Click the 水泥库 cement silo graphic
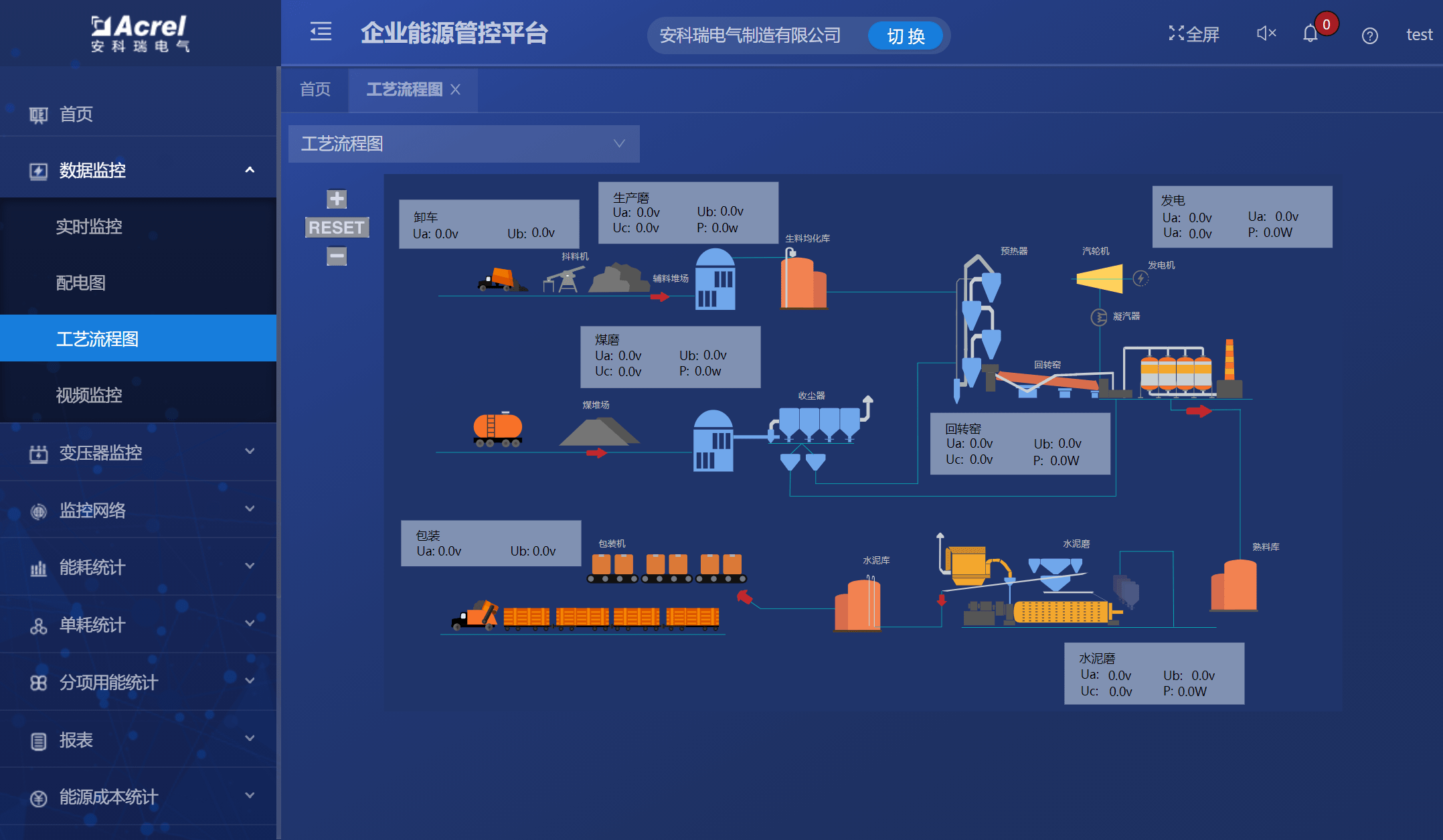Screen dimensions: 1443x840 (x=857, y=605)
